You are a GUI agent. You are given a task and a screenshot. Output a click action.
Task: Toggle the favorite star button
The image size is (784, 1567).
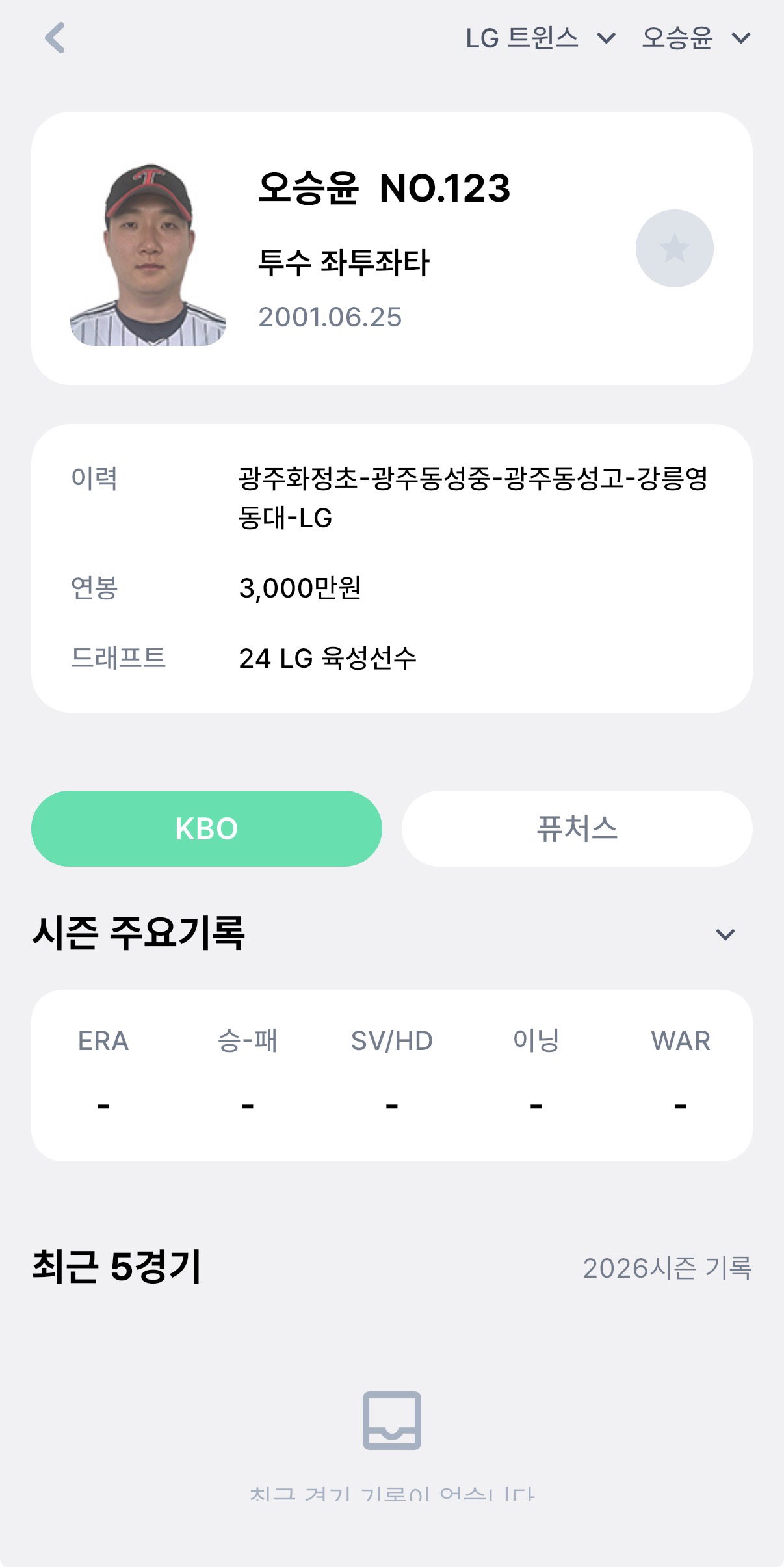pyautogui.click(x=674, y=248)
